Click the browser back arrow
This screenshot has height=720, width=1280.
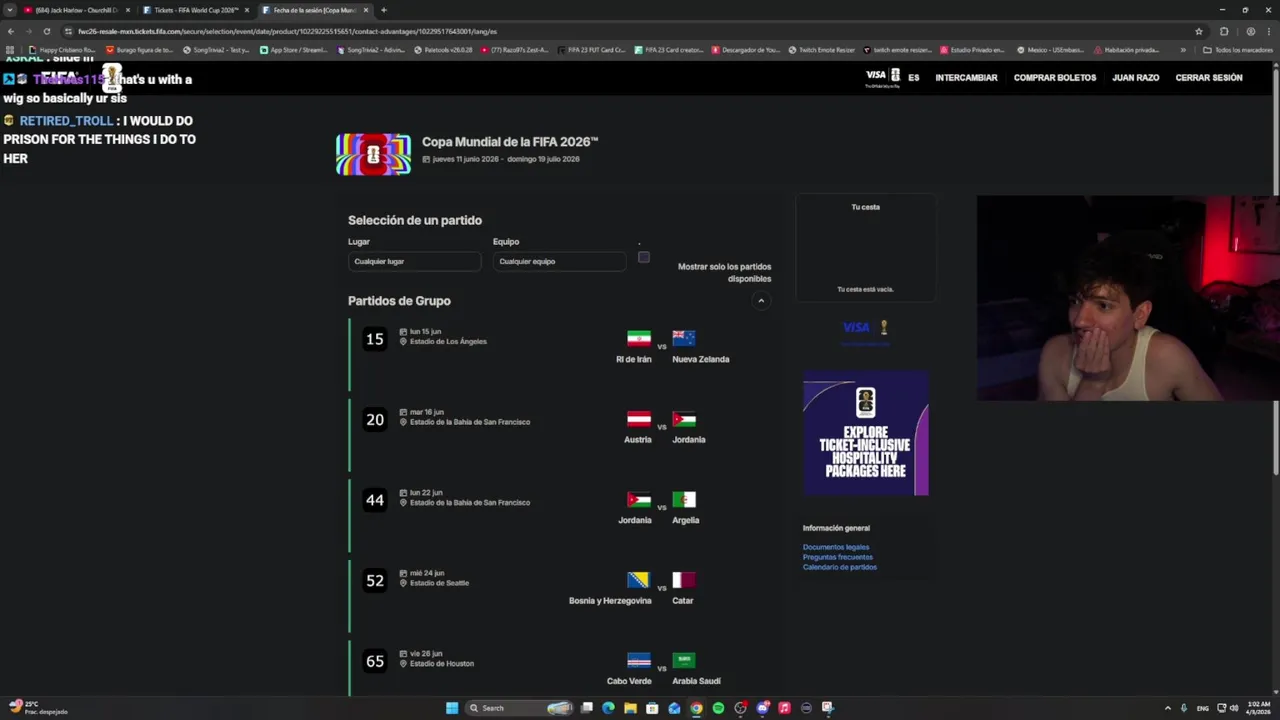click(10, 31)
